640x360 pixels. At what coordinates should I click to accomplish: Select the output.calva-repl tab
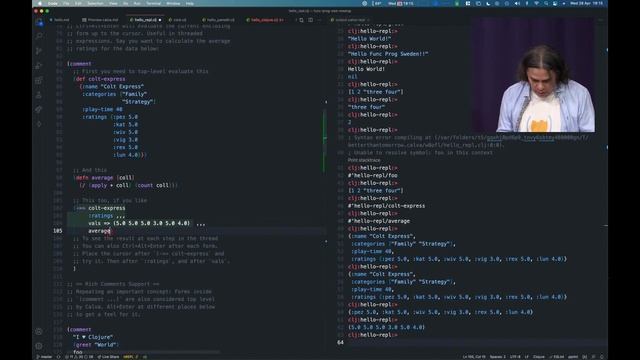point(350,20)
